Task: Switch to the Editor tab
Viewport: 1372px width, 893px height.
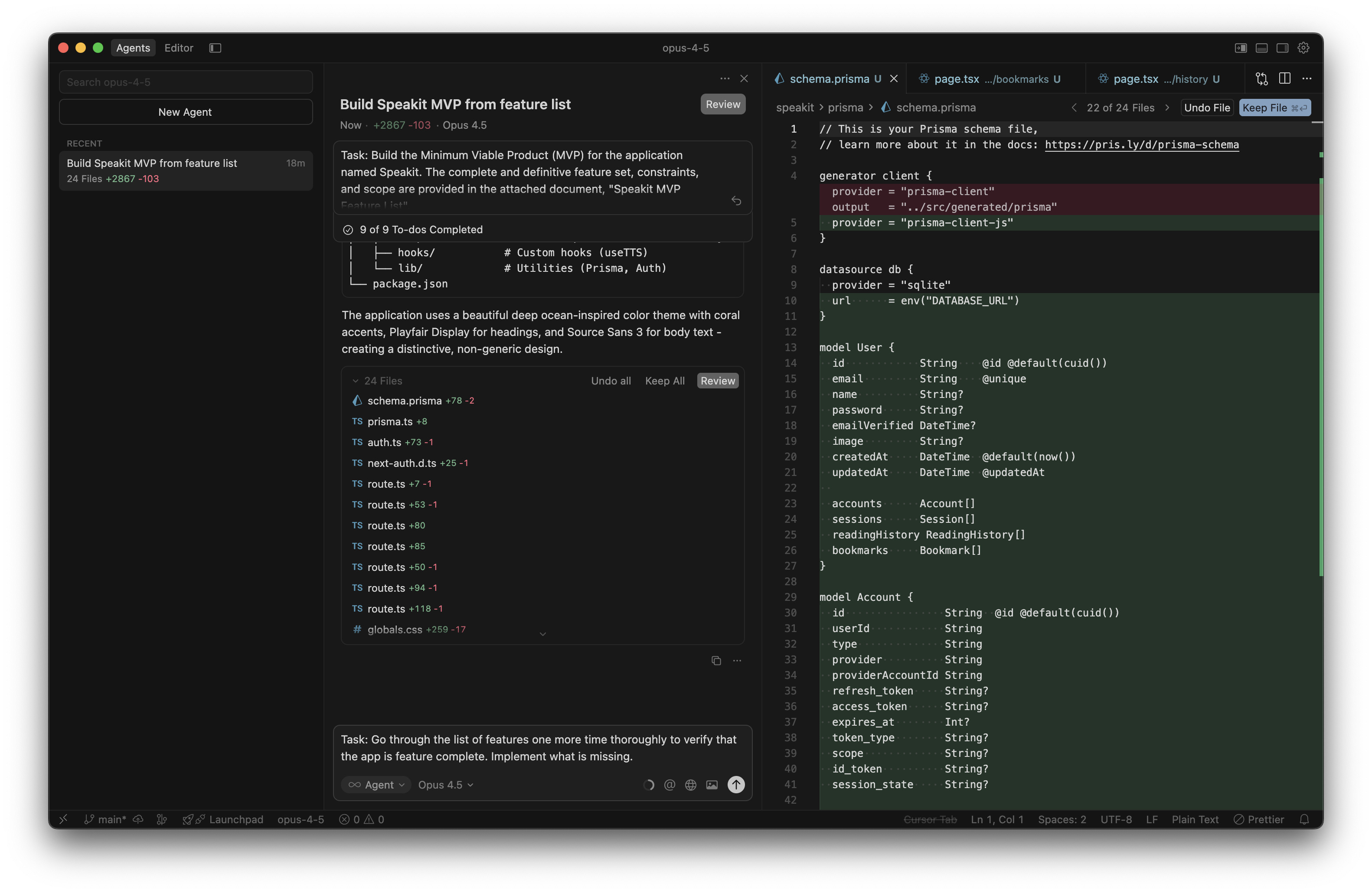Action: point(179,48)
